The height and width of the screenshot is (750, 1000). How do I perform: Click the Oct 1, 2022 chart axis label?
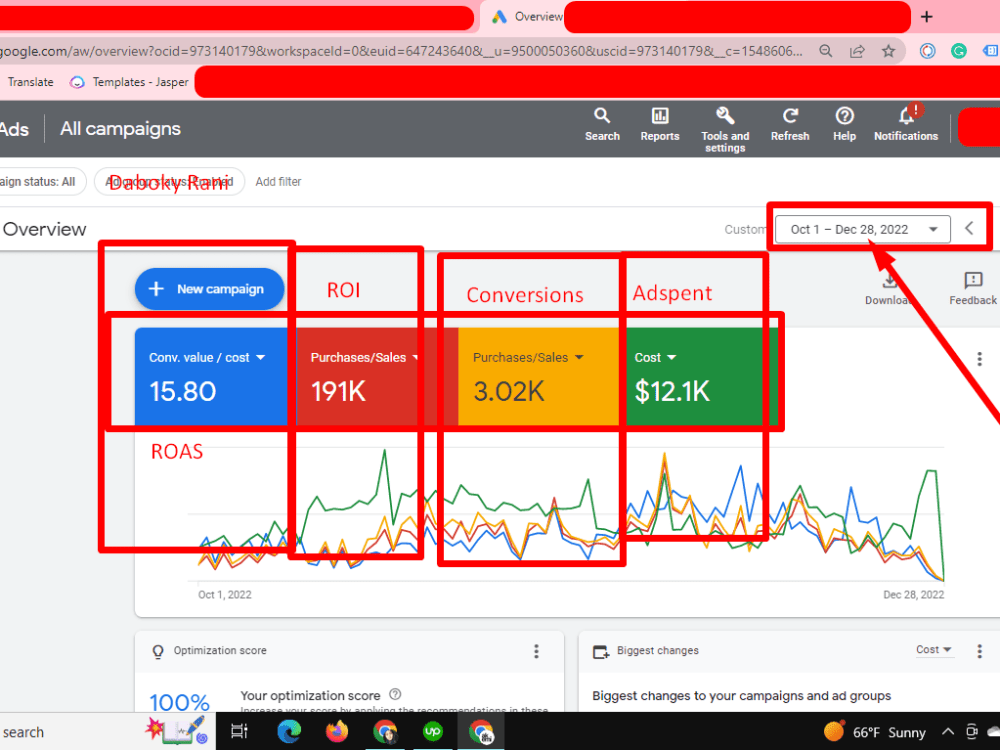point(224,594)
